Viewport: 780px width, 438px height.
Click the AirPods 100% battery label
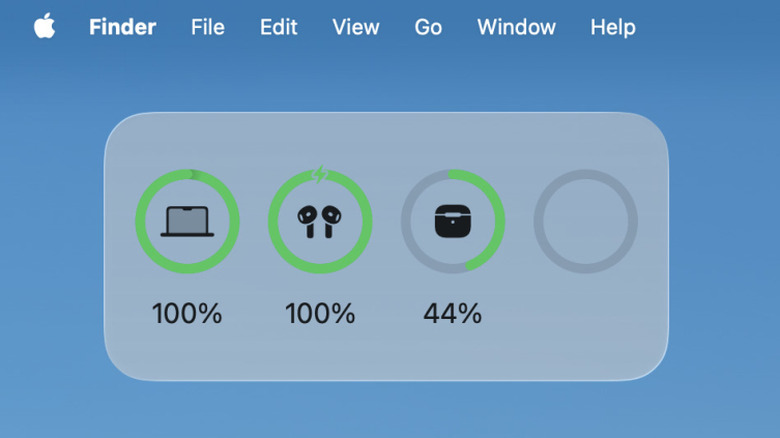pos(320,314)
